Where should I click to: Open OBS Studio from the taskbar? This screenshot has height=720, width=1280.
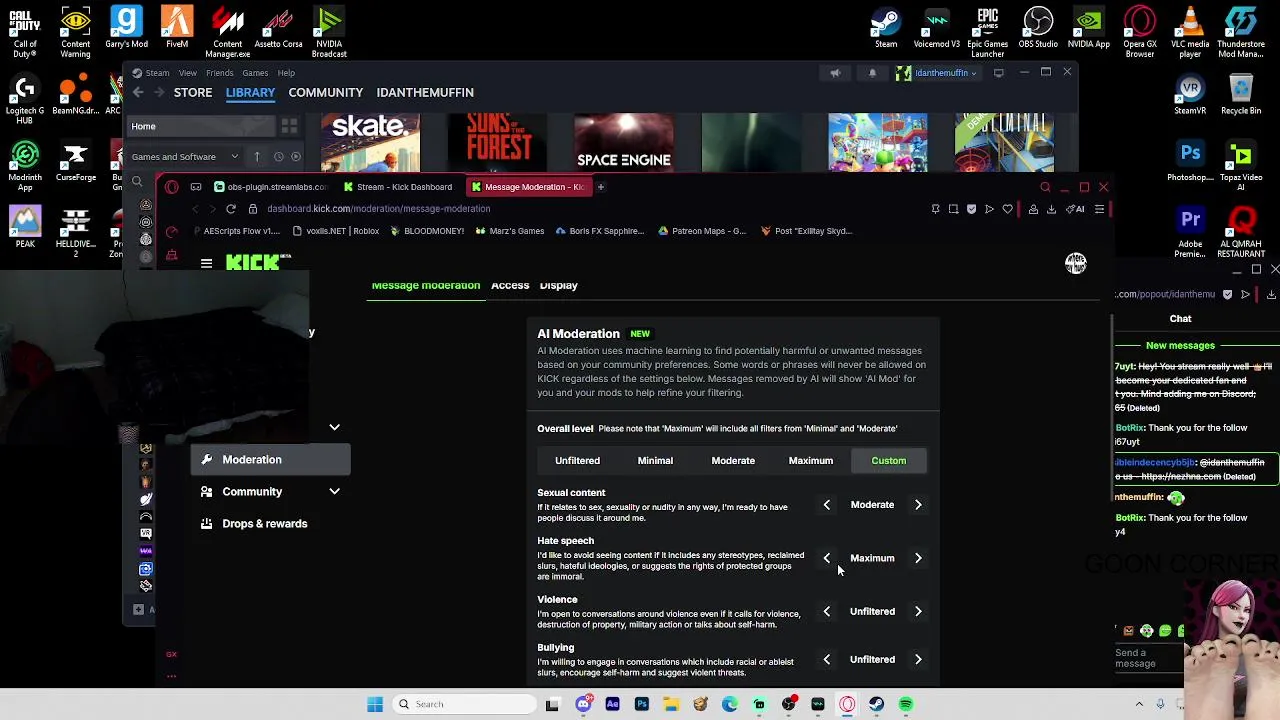tap(789, 704)
